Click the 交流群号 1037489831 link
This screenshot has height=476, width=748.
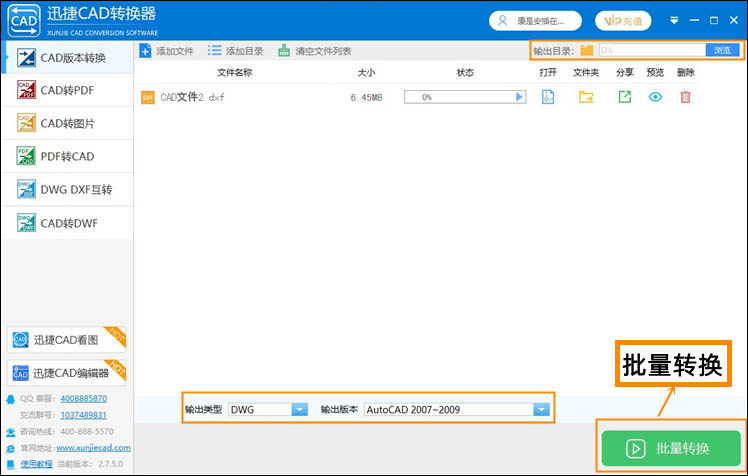(x=83, y=415)
